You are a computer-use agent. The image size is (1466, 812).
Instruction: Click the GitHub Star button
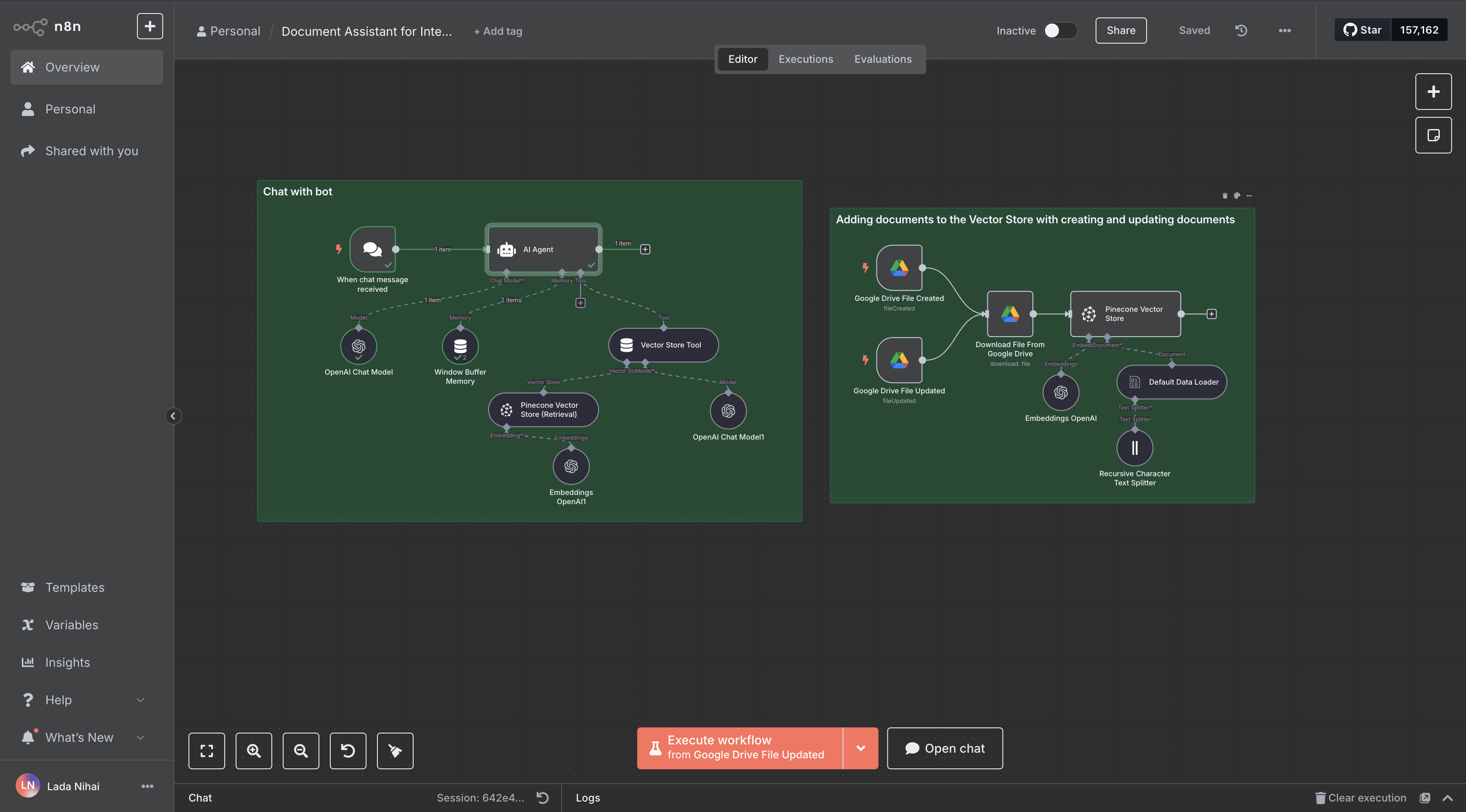[x=1363, y=30]
